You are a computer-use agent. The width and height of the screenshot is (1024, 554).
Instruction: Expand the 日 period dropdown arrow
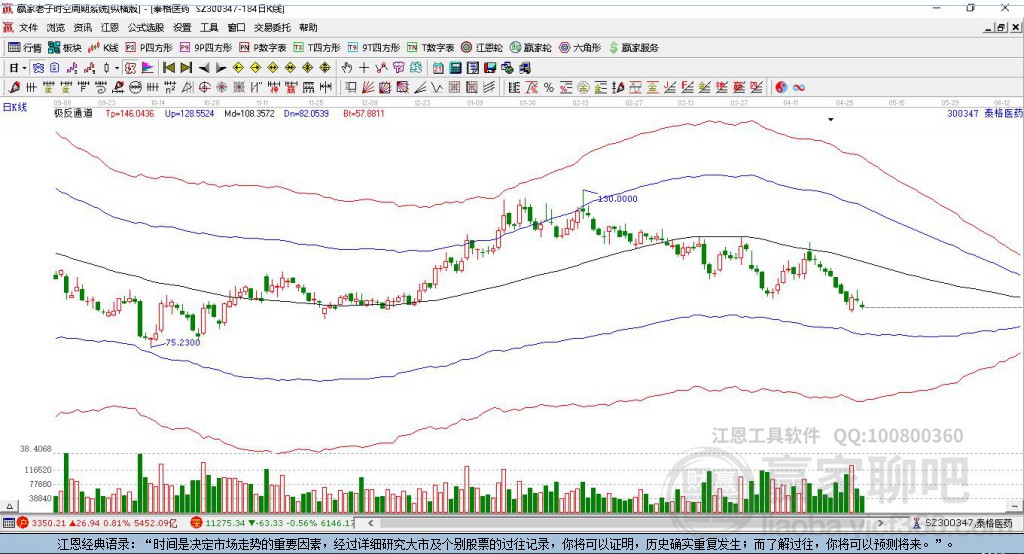(24, 68)
